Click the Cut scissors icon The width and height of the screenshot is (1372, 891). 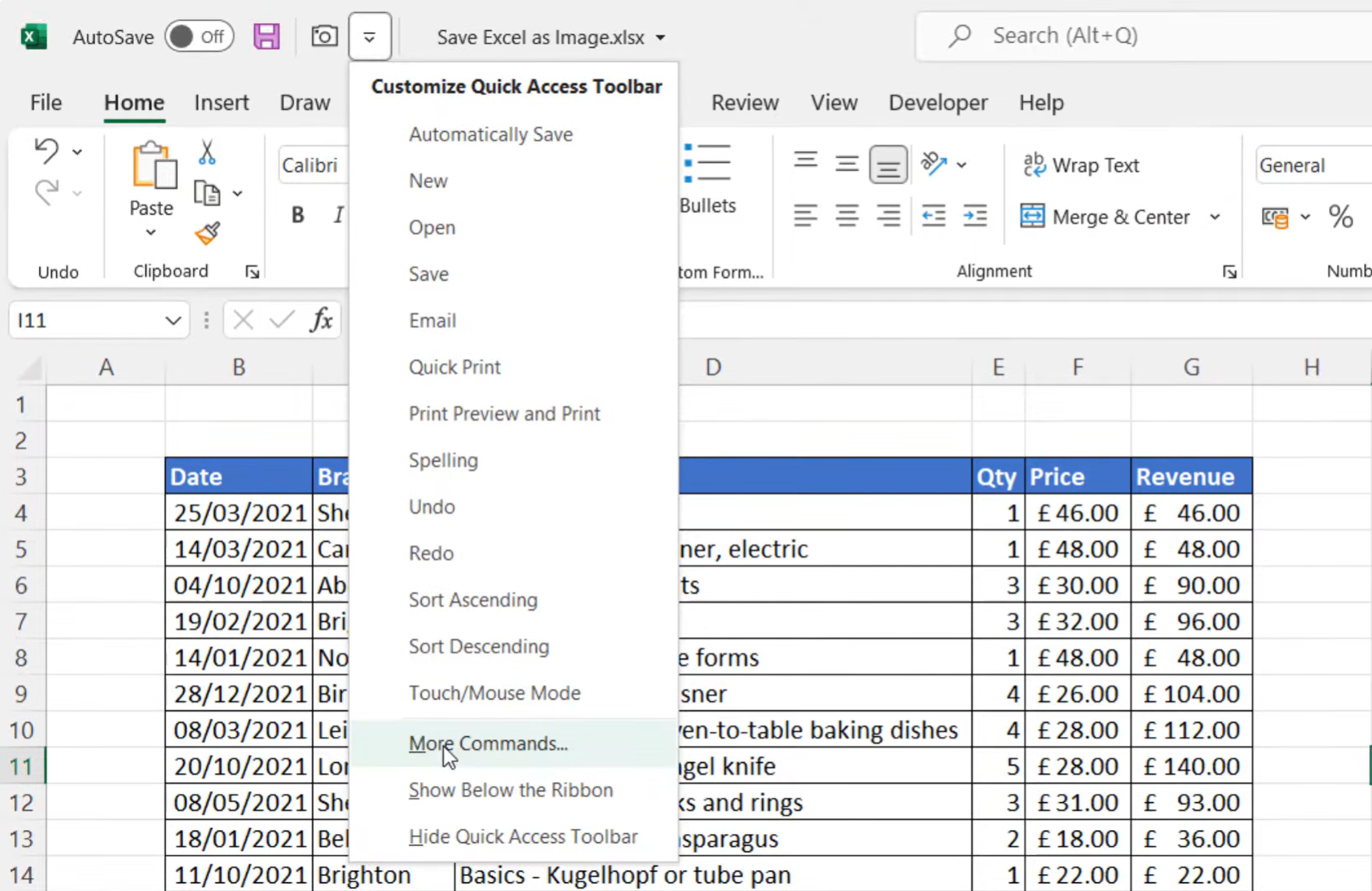(207, 152)
